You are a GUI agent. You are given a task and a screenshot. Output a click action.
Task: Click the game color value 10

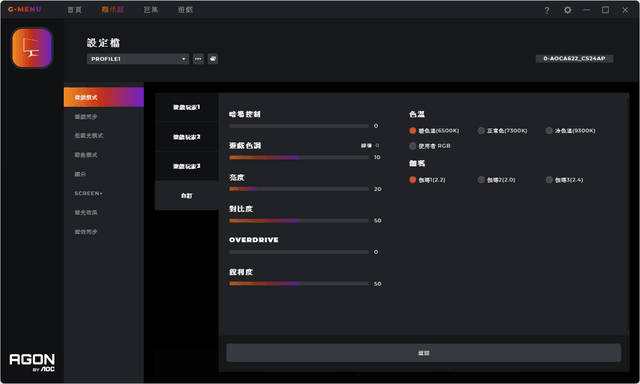pos(377,157)
